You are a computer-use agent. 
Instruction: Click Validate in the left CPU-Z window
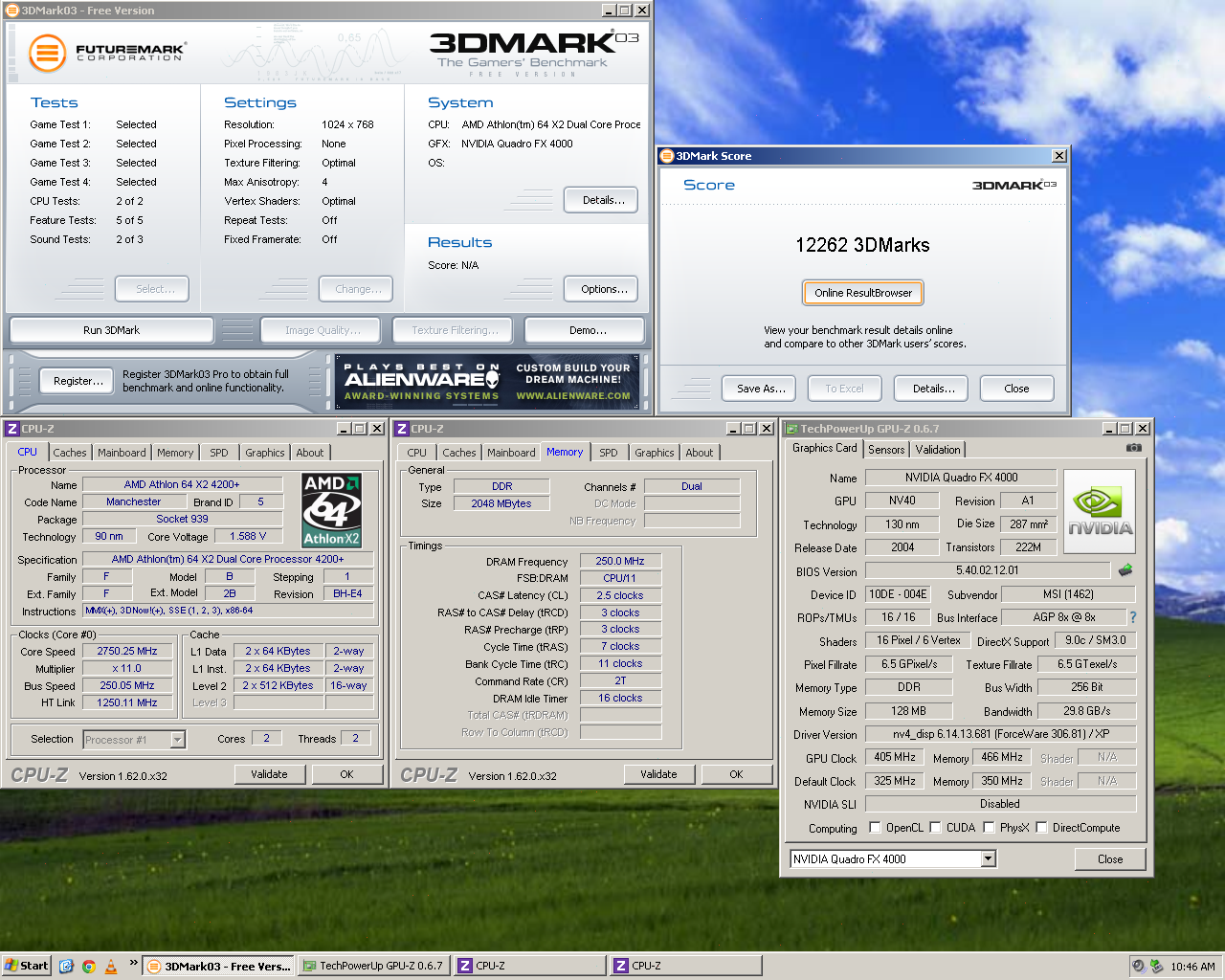(270, 774)
